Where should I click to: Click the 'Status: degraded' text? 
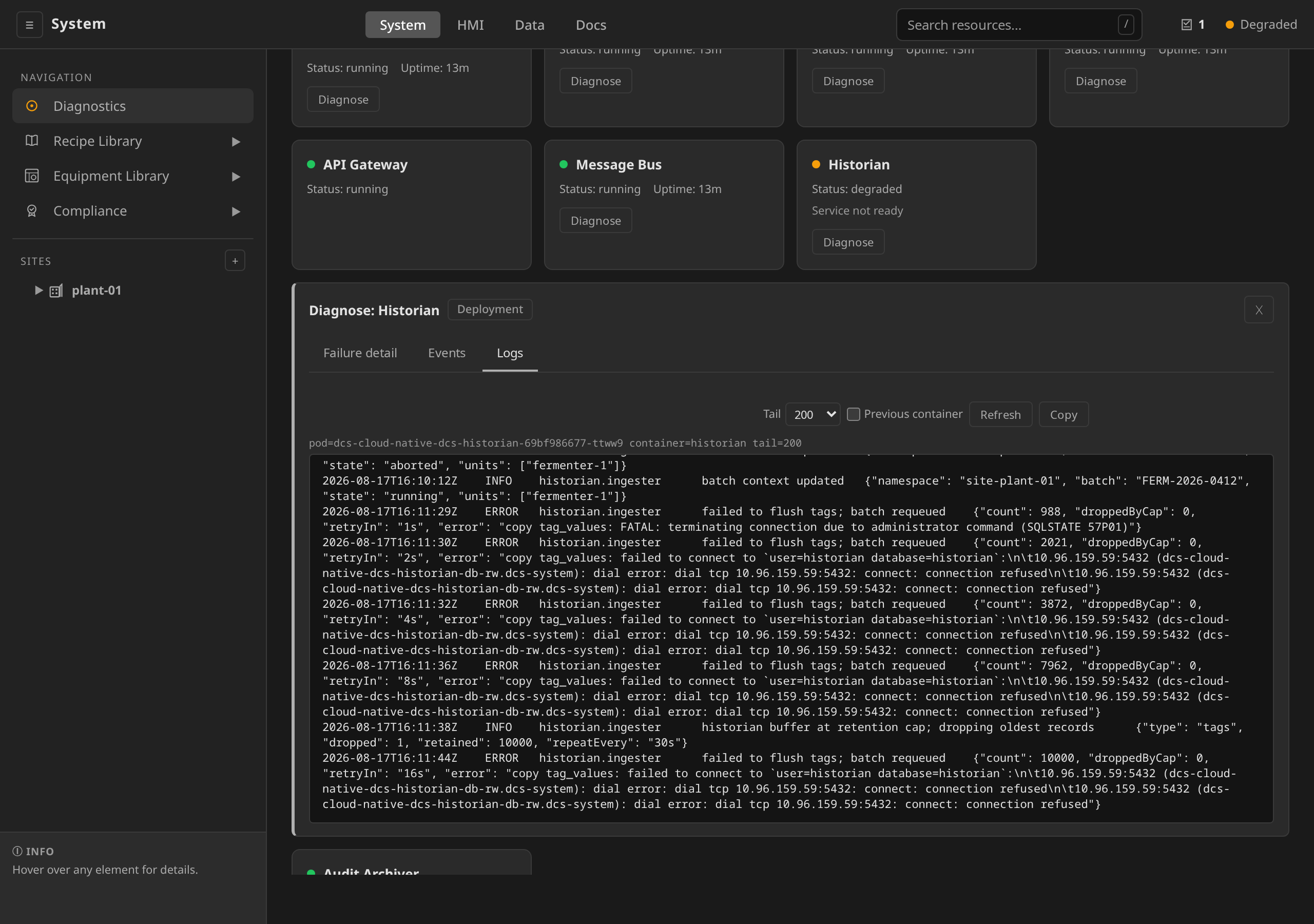pos(856,189)
